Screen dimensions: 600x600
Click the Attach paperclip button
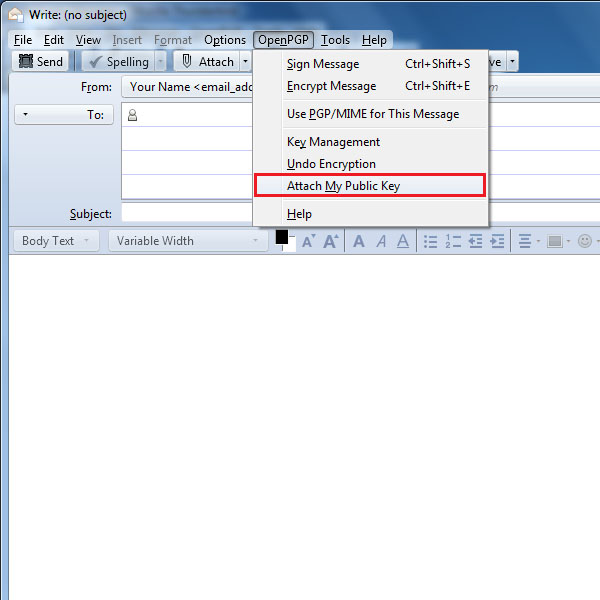(x=207, y=62)
